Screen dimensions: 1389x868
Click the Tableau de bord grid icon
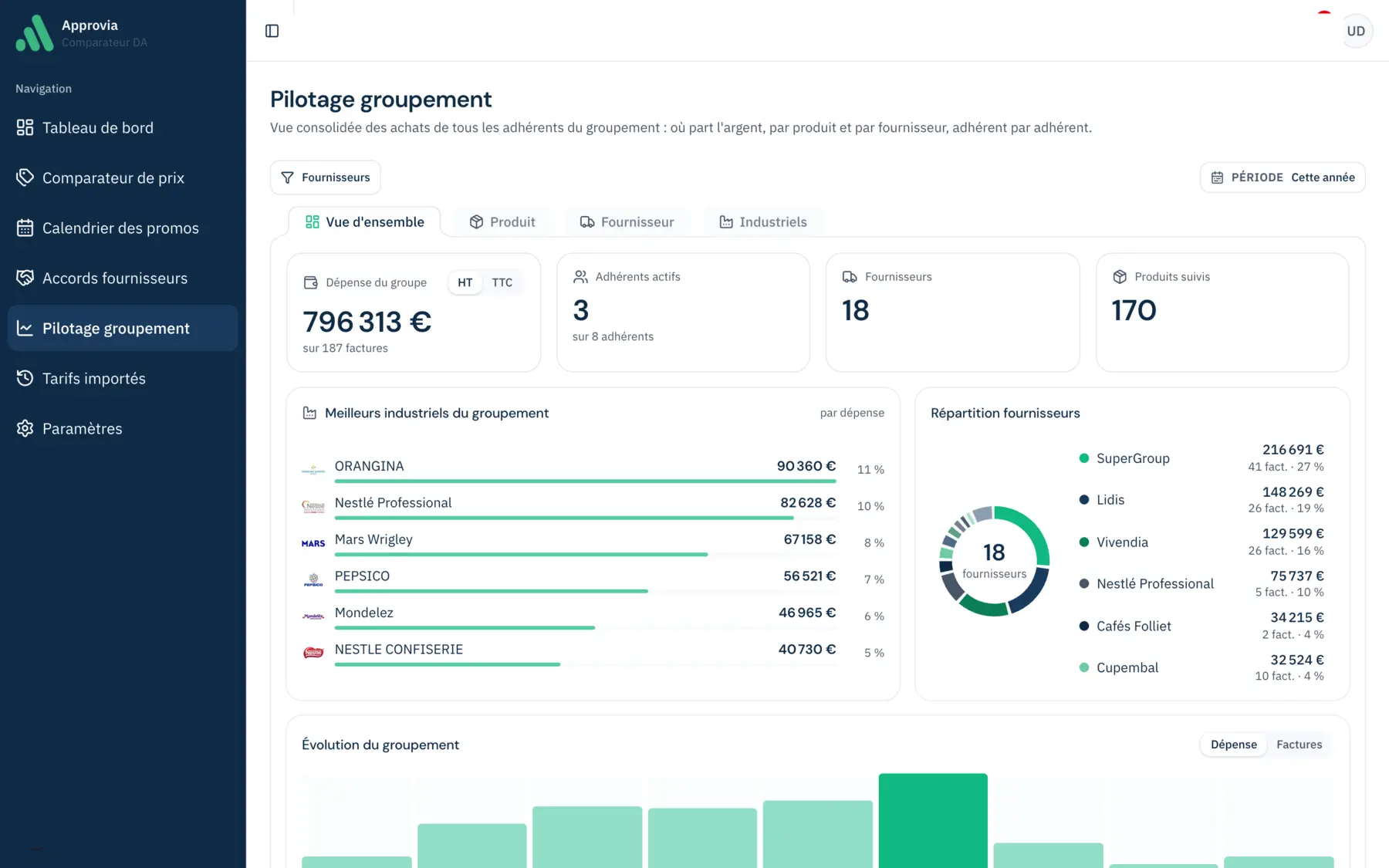25,127
